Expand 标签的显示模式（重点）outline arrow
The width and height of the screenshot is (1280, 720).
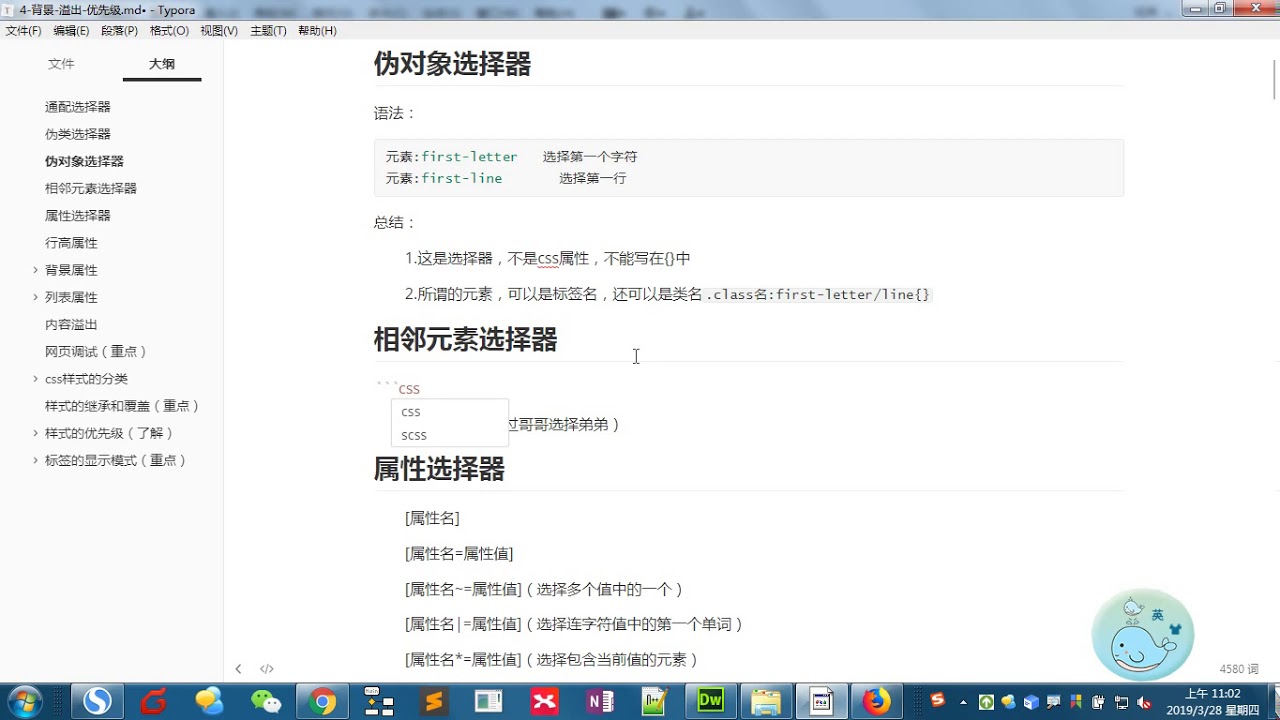[36, 460]
